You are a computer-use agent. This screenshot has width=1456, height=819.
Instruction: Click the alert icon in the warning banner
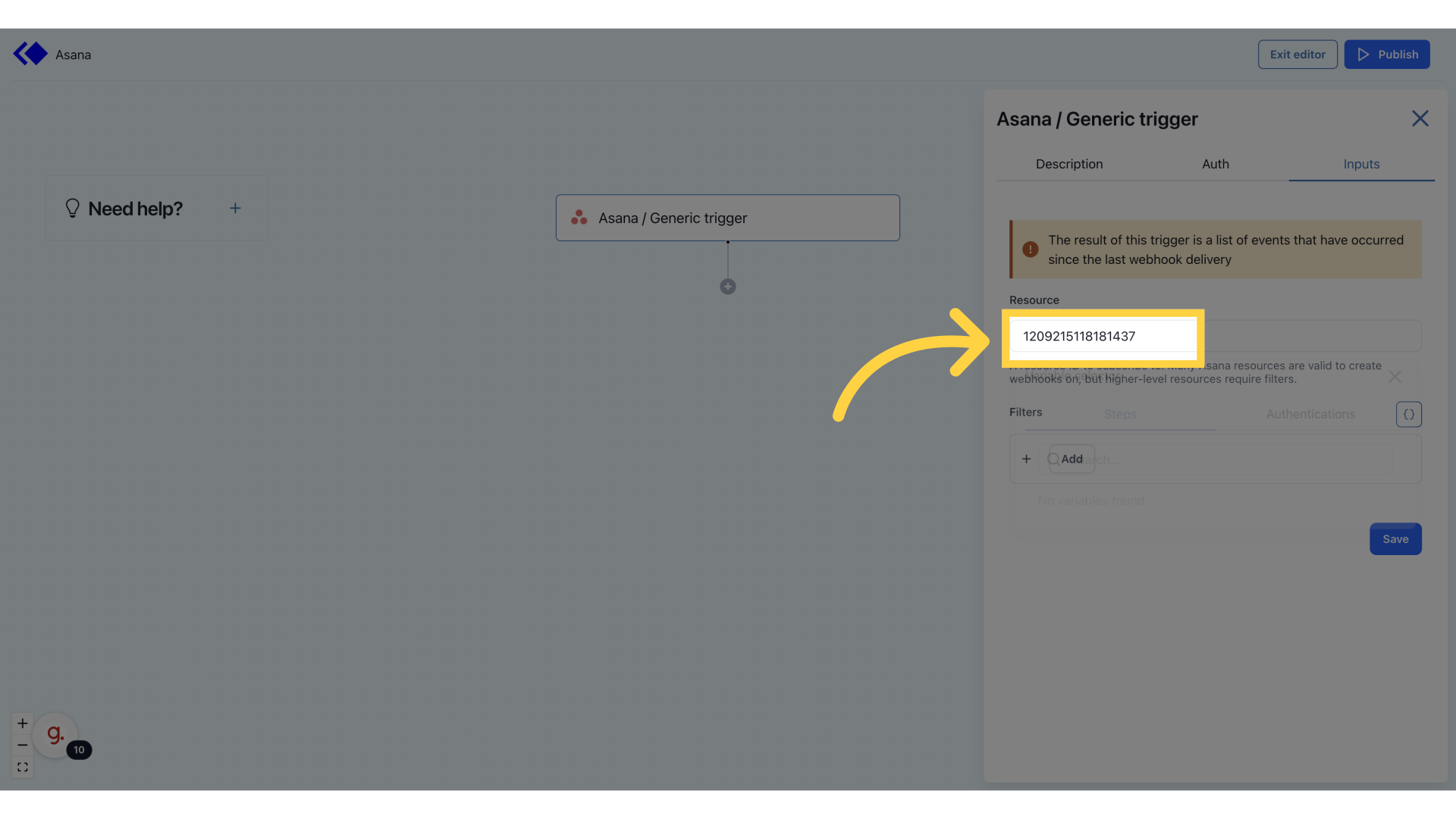(x=1031, y=249)
